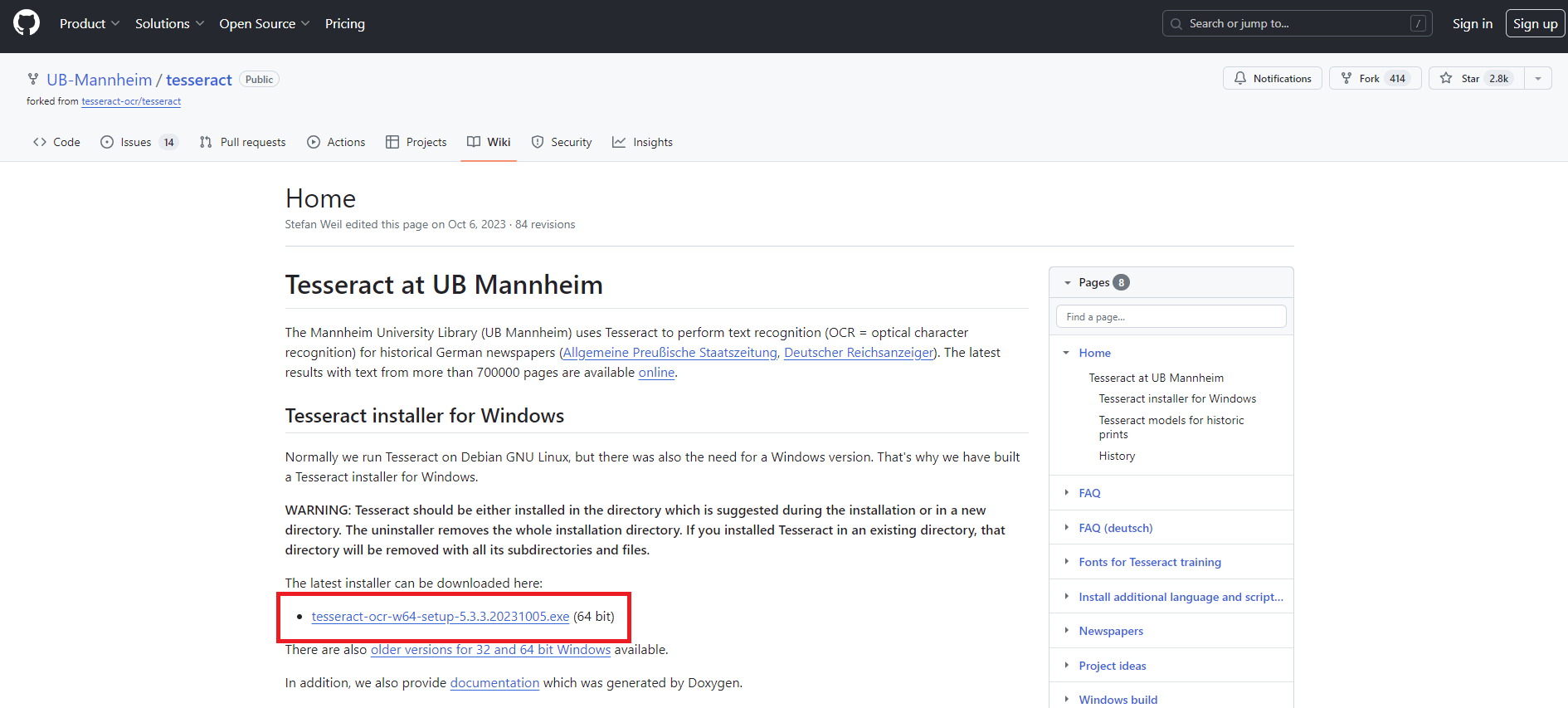Open Allgemeine Preußische Staatszeitung link
1568x708 pixels.
(670, 352)
